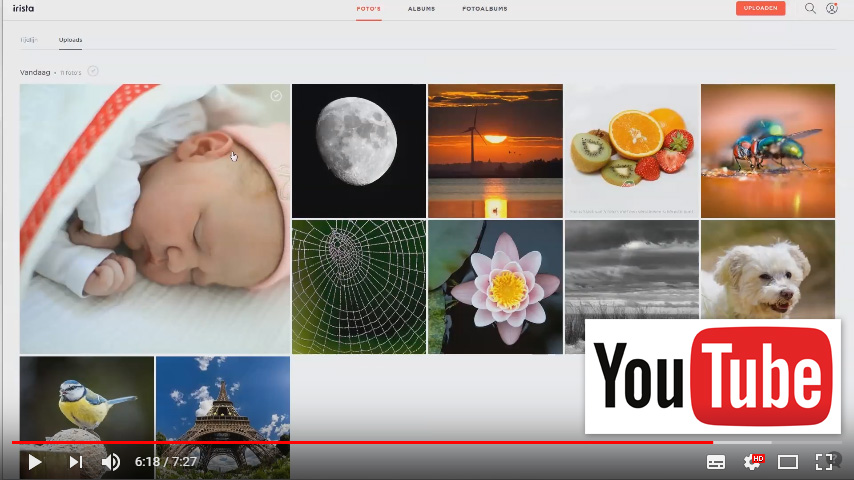This screenshot has height=480, width=854.
Task: Open the search magnifier icon
Action: coord(810,8)
